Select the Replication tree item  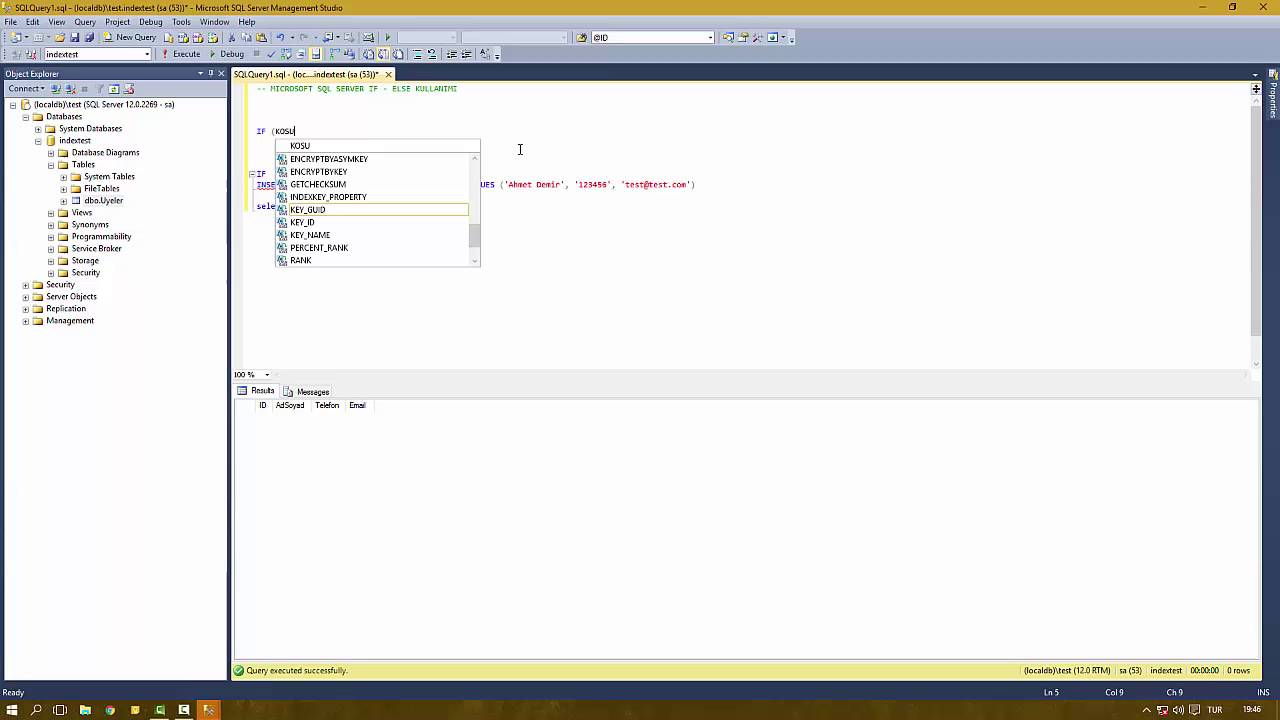(66, 309)
